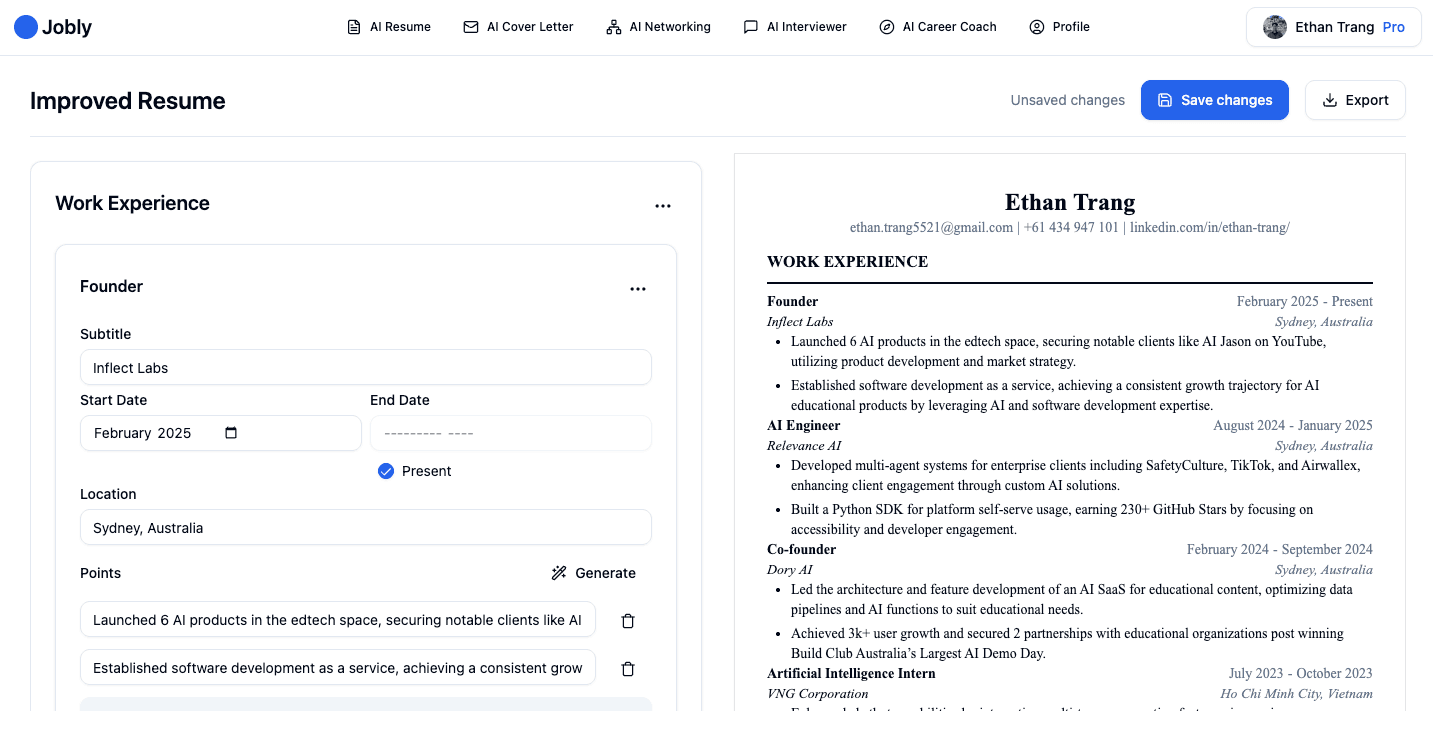
Task: Click the AI Career Coach compass icon
Action: (886, 26)
